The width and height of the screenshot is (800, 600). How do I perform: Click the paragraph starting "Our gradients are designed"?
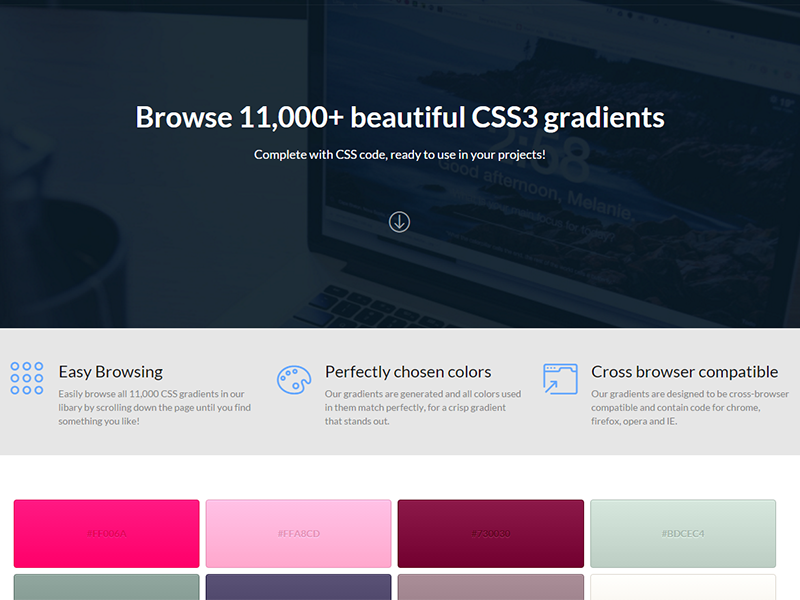pos(690,407)
